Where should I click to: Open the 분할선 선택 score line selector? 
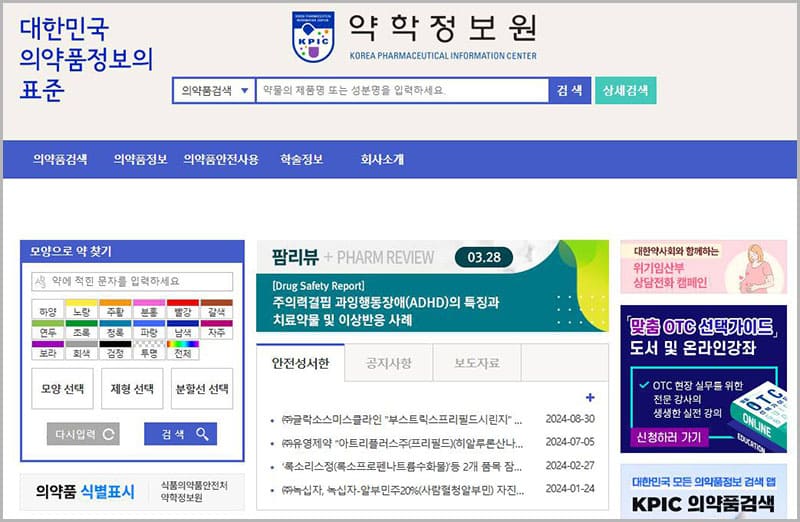(x=202, y=389)
